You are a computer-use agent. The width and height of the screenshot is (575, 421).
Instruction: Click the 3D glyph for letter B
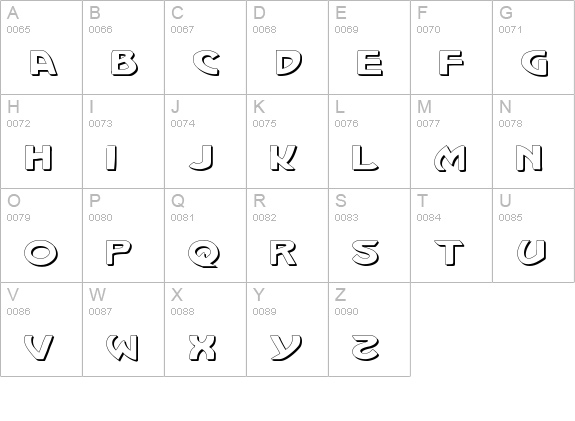pyautogui.click(x=124, y=63)
